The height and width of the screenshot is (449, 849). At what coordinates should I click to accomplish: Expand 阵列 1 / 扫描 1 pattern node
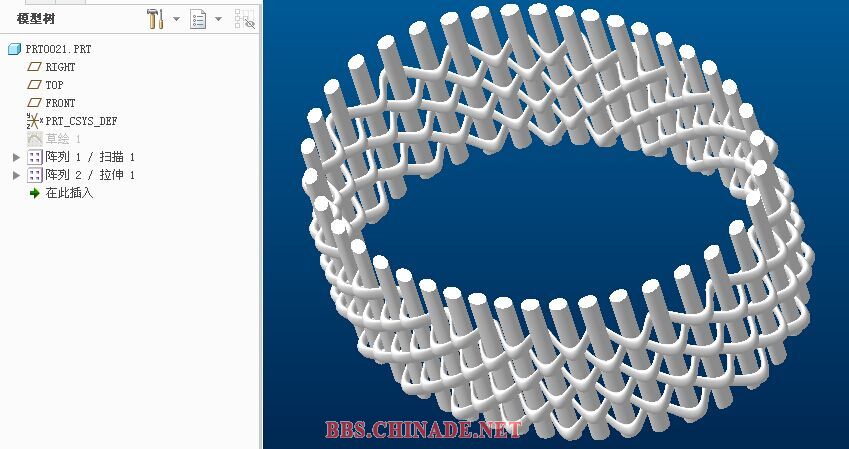[x=16, y=157]
